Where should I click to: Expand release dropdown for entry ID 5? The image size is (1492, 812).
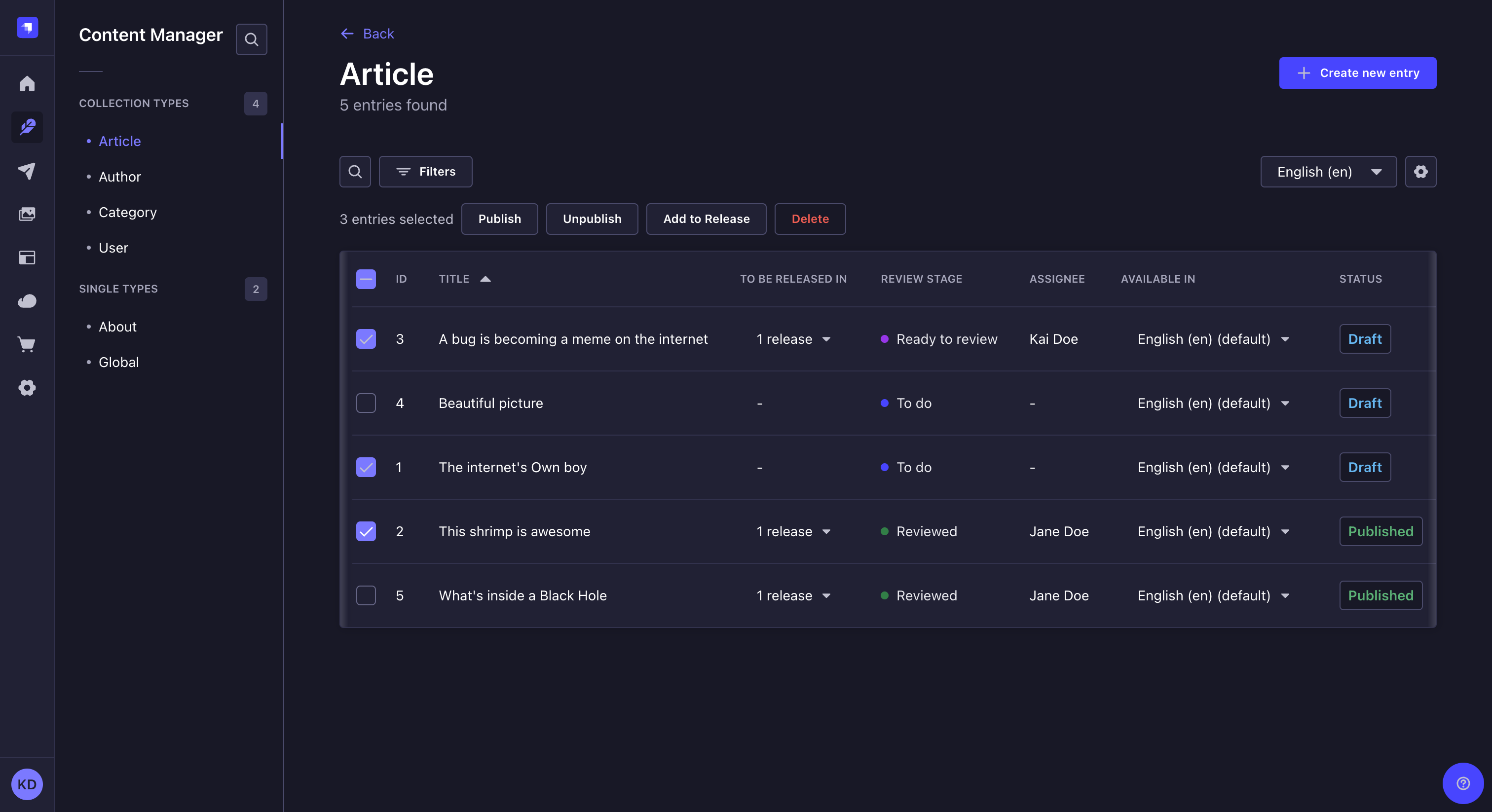point(826,595)
